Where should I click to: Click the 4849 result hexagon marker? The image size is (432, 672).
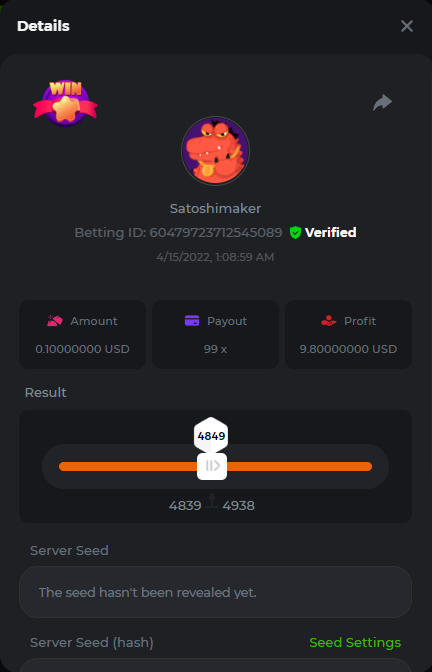point(211,436)
